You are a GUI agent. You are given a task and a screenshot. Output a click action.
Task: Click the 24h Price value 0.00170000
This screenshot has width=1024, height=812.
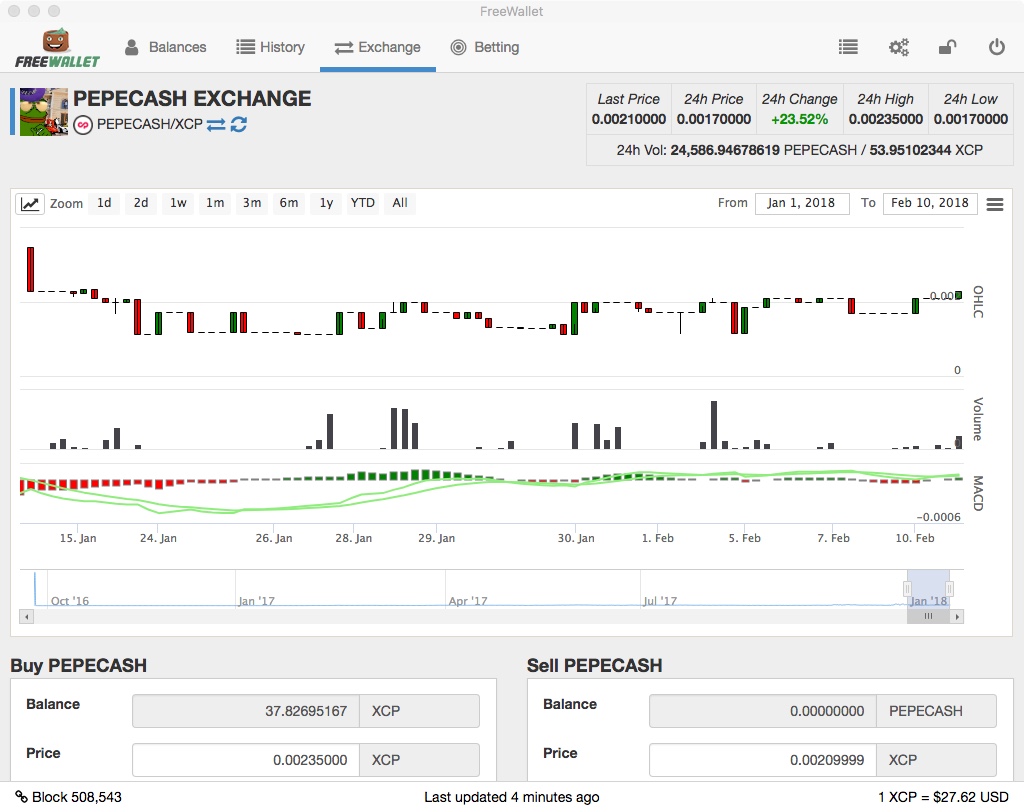pos(714,119)
